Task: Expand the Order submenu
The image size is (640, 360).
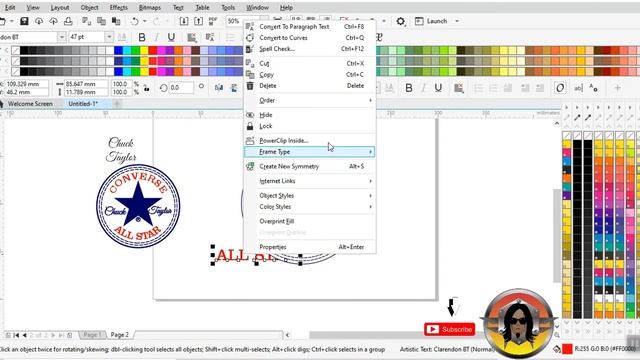Action: pyautogui.click(x=310, y=100)
